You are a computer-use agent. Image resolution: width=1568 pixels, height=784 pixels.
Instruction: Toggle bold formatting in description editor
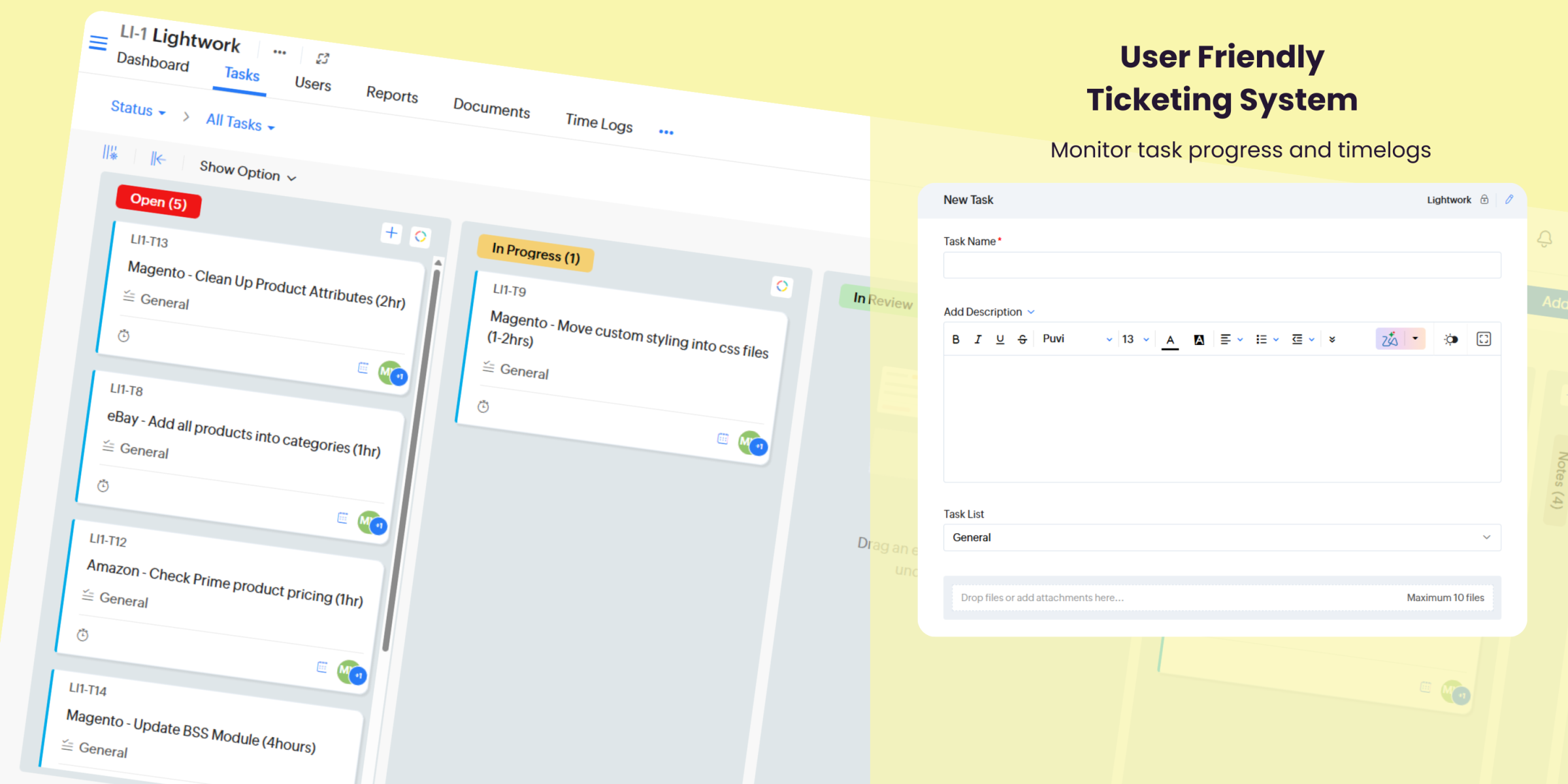coord(956,339)
